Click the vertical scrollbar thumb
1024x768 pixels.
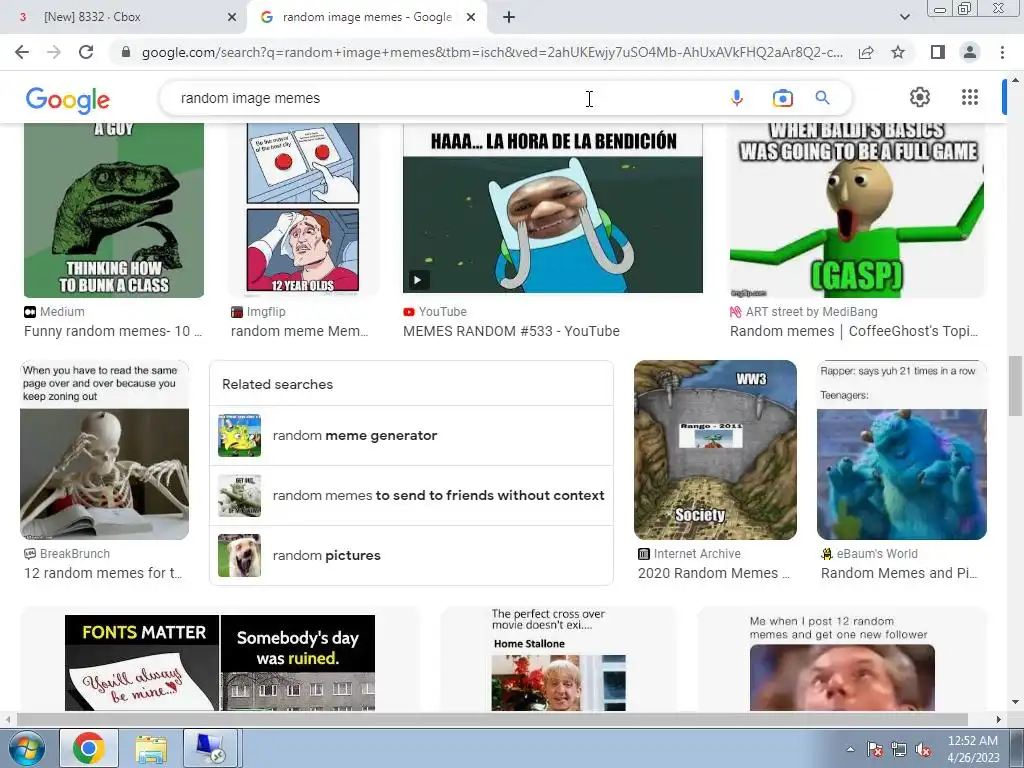1014,385
